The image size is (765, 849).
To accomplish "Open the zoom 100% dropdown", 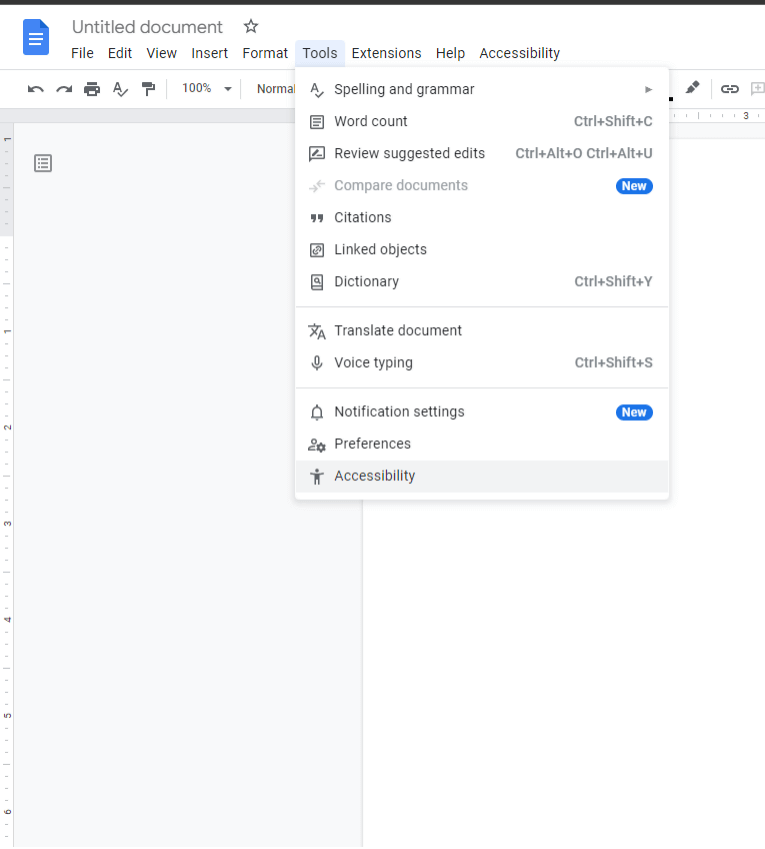I will pyautogui.click(x=207, y=88).
